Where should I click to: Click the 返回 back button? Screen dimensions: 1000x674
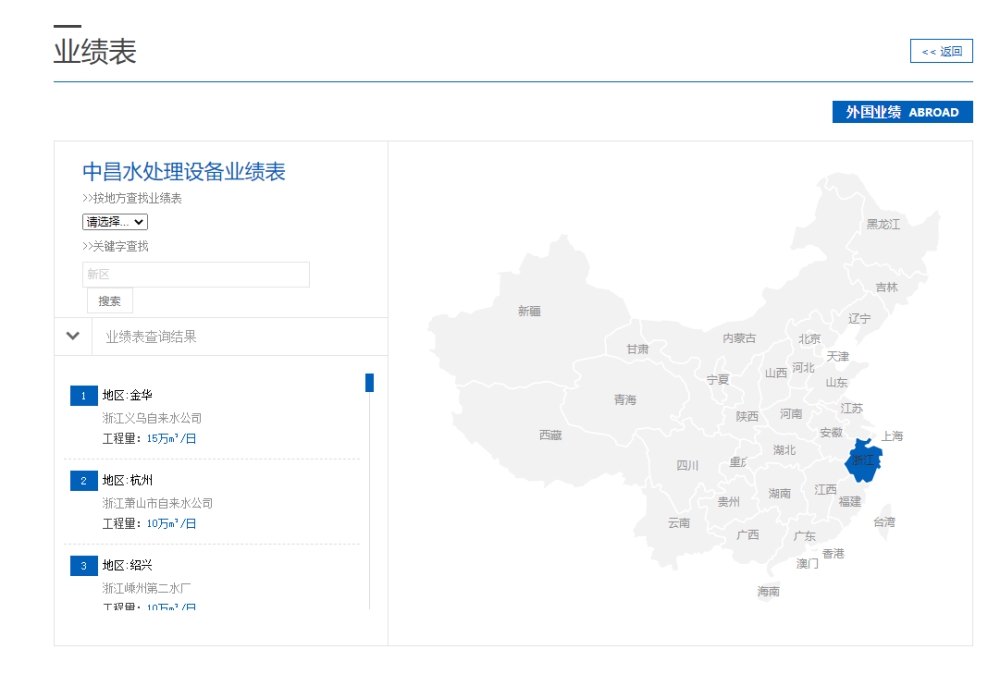(x=941, y=51)
